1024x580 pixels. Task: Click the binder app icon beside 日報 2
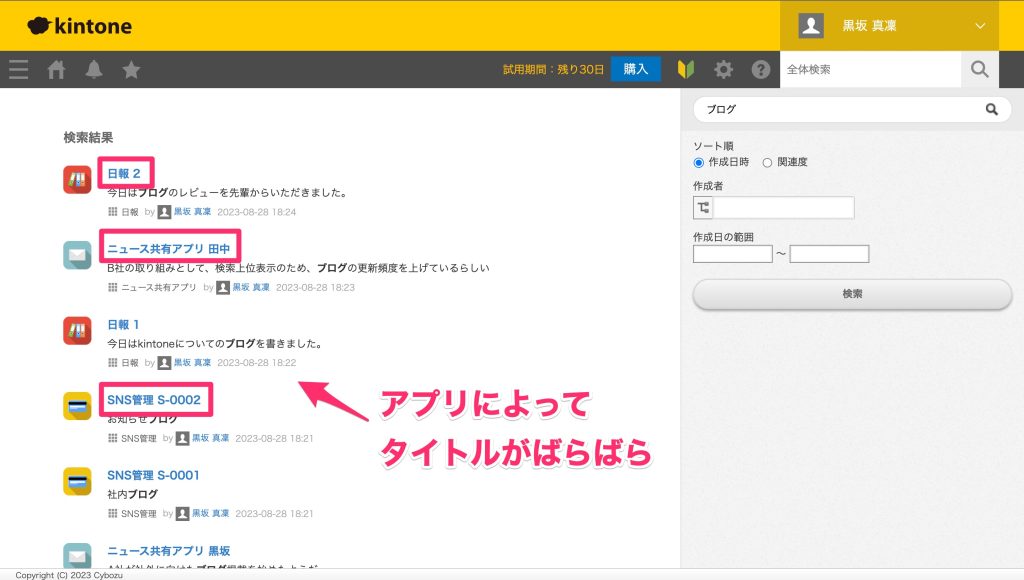click(x=77, y=180)
